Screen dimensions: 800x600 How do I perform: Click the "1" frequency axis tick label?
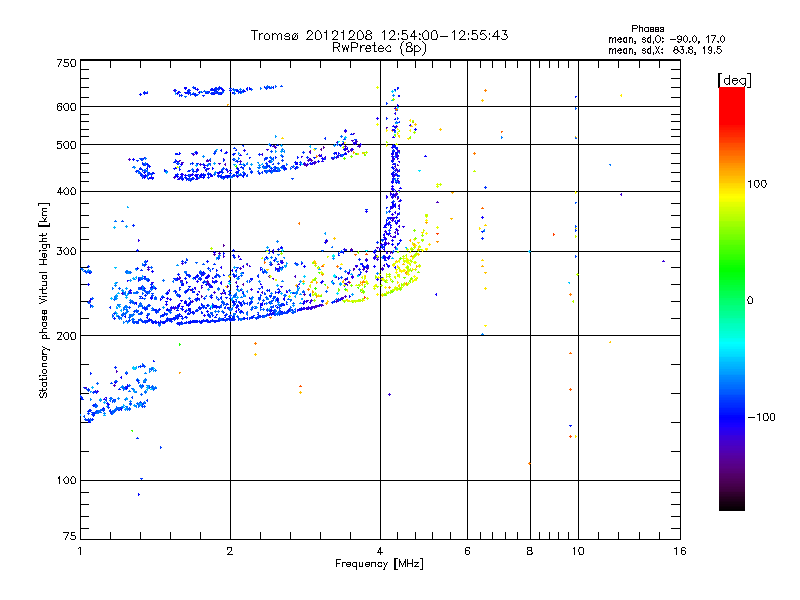click(x=80, y=551)
